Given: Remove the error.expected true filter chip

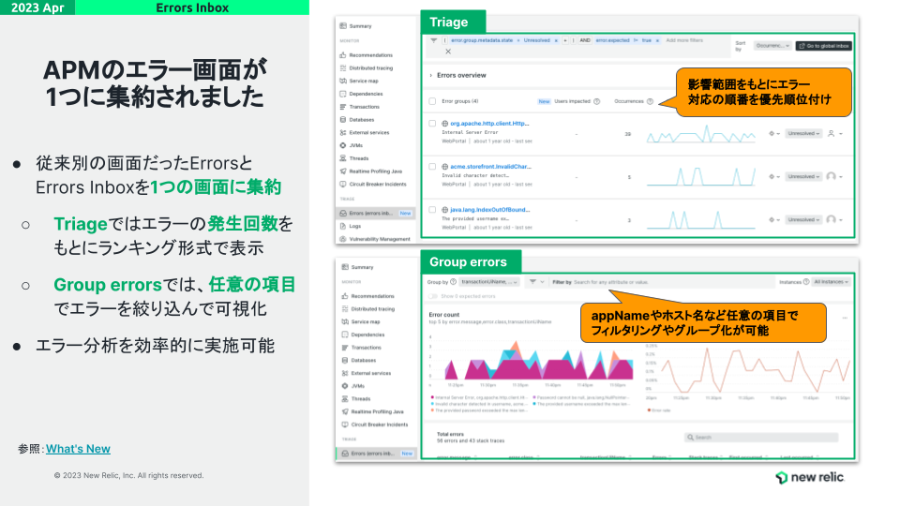Looking at the screenshot, I should coord(657,40).
